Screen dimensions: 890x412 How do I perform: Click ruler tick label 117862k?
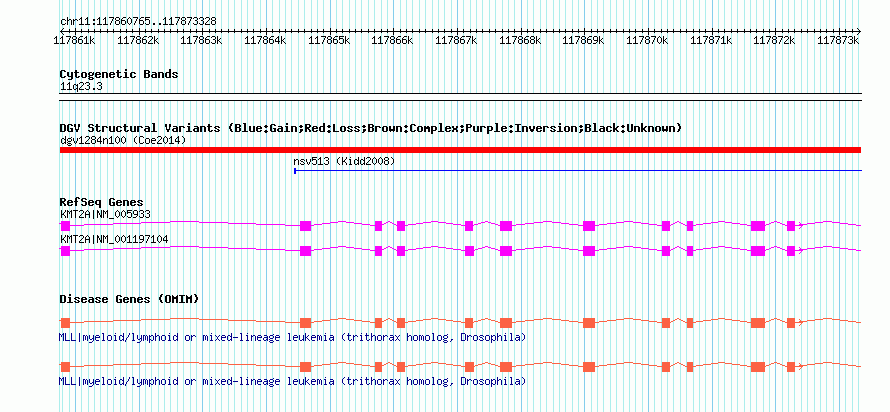tap(138, 40)
